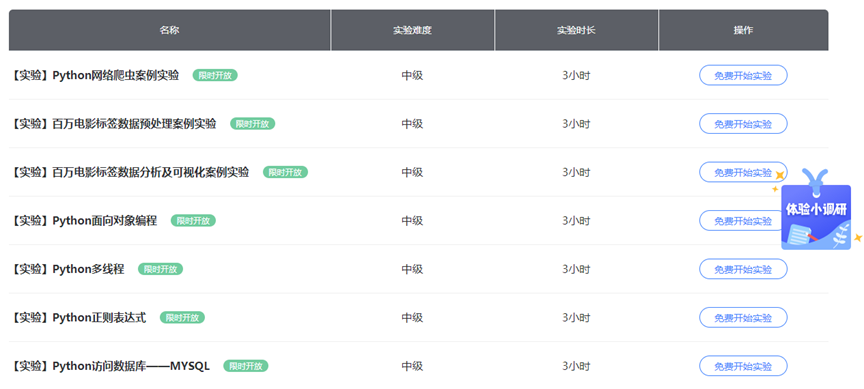This screenshot has height=389, width=864.
Task: Open the Python面向对象编程 experiment title
Action: [x=84, y=221]
